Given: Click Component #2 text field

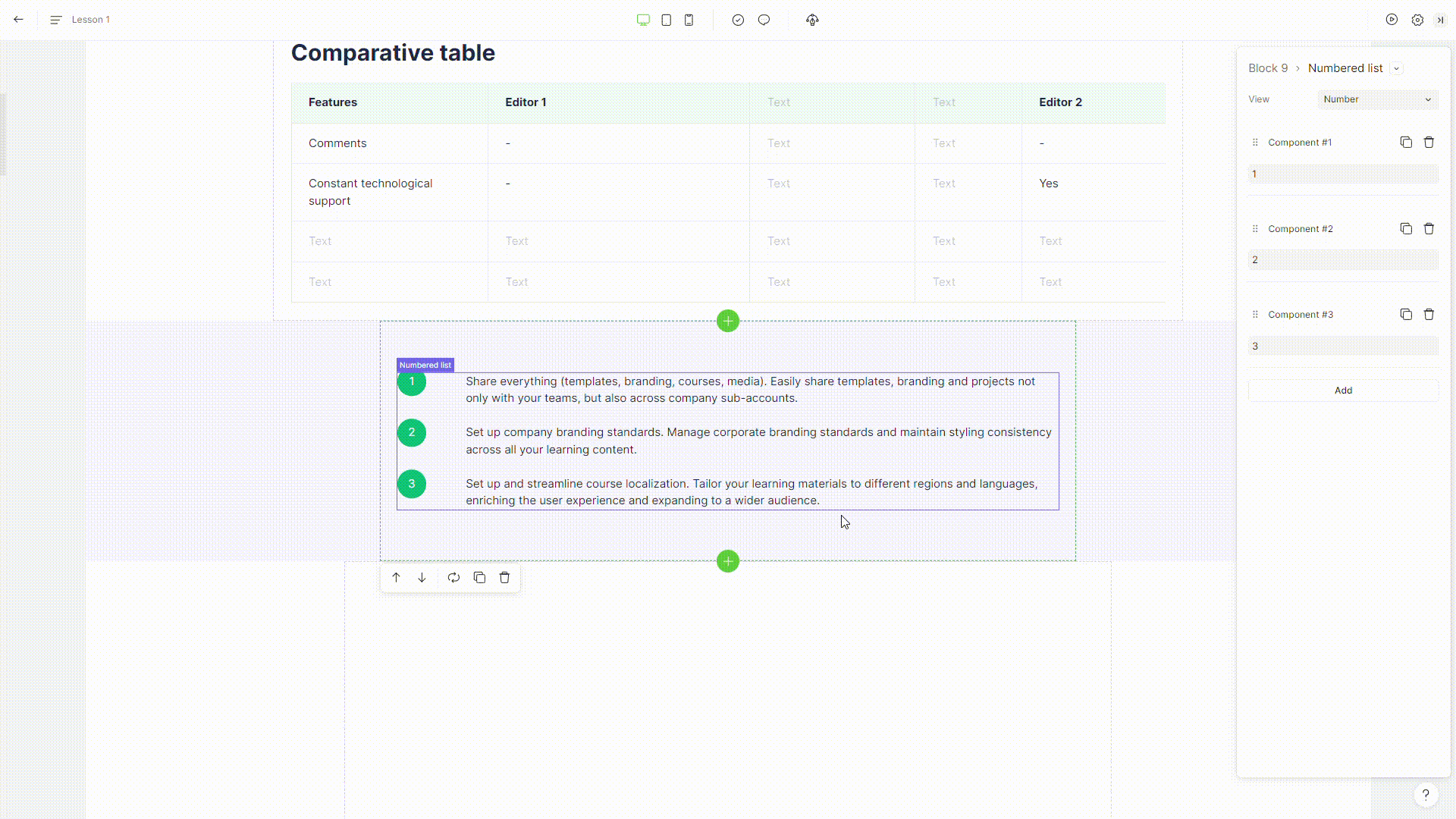Looking at the screenshot, I should [x=1343, y=260].
